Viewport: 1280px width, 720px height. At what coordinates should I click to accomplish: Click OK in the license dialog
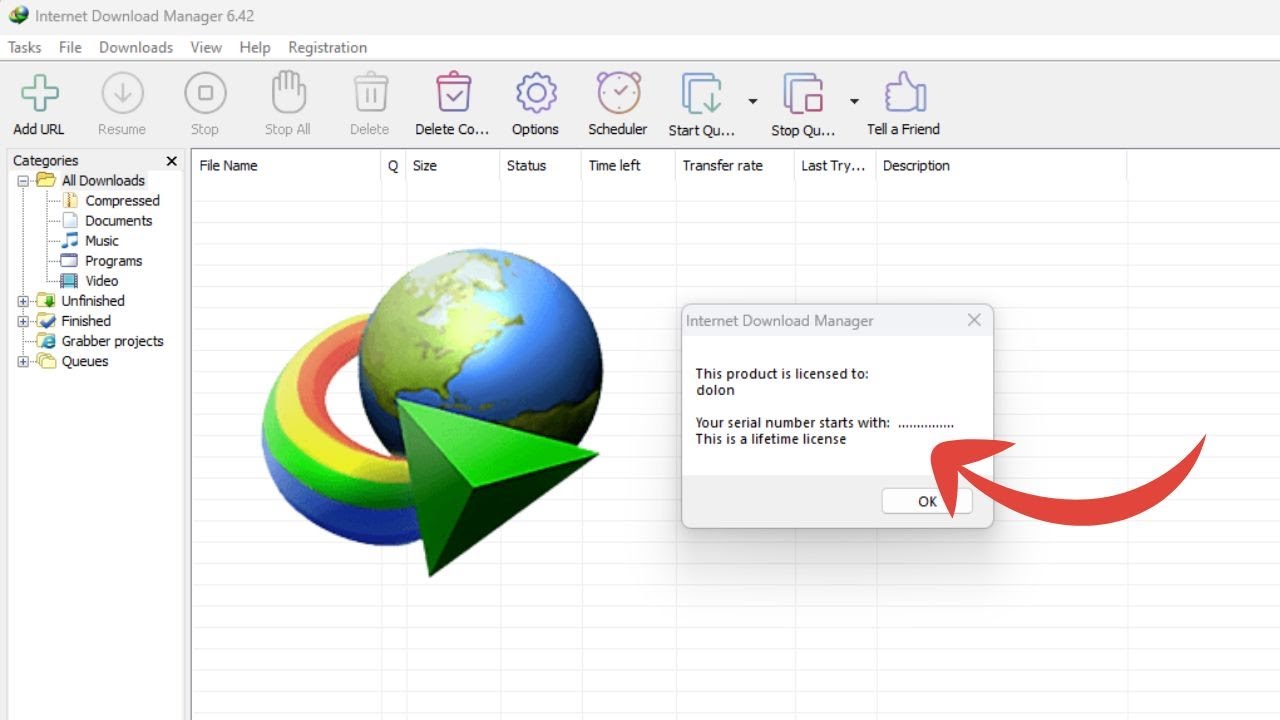(x=927, y=501)
